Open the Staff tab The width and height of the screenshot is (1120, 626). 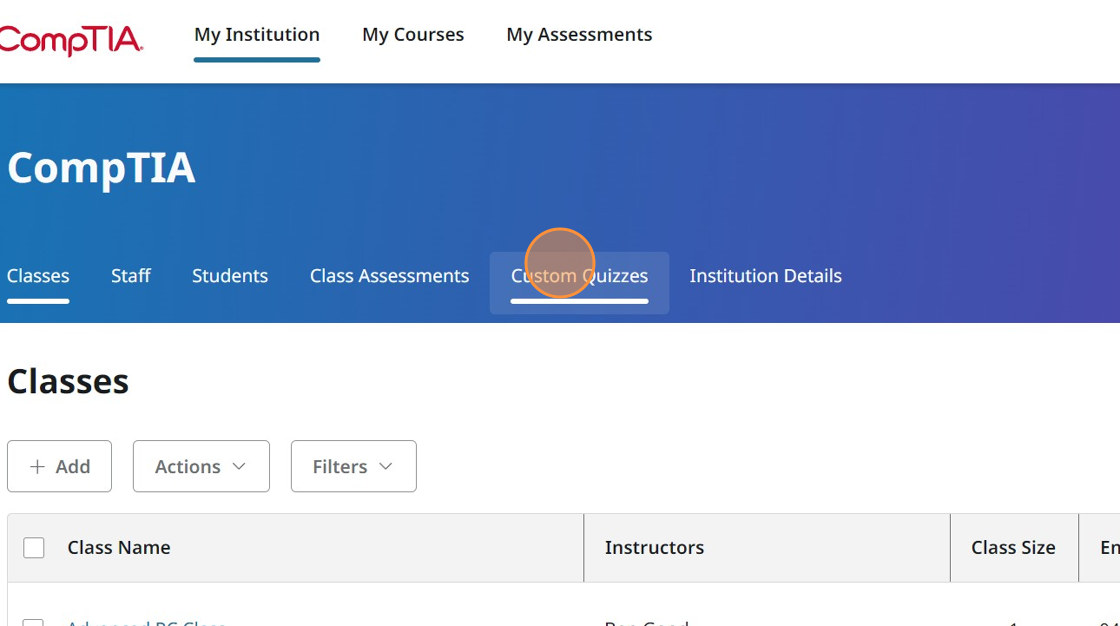pyautogui.click(x=131, y=276)
